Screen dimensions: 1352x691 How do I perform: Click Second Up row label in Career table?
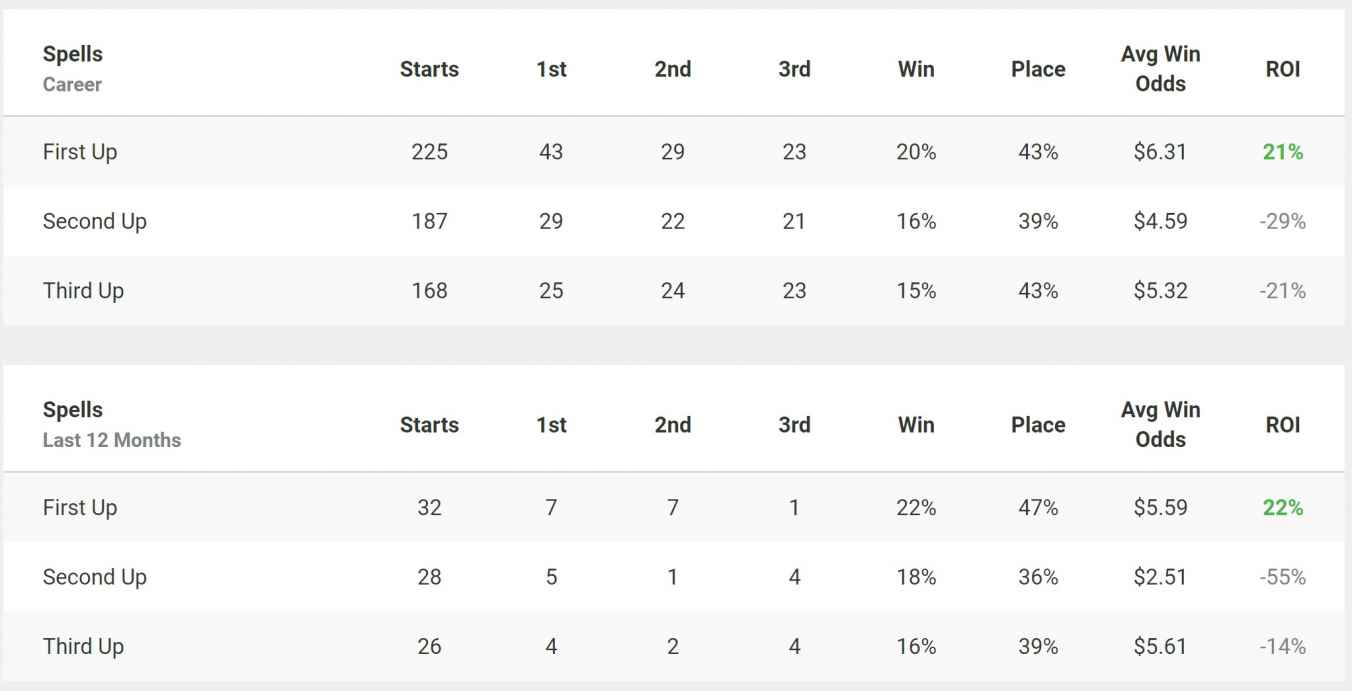pos(95,221)
